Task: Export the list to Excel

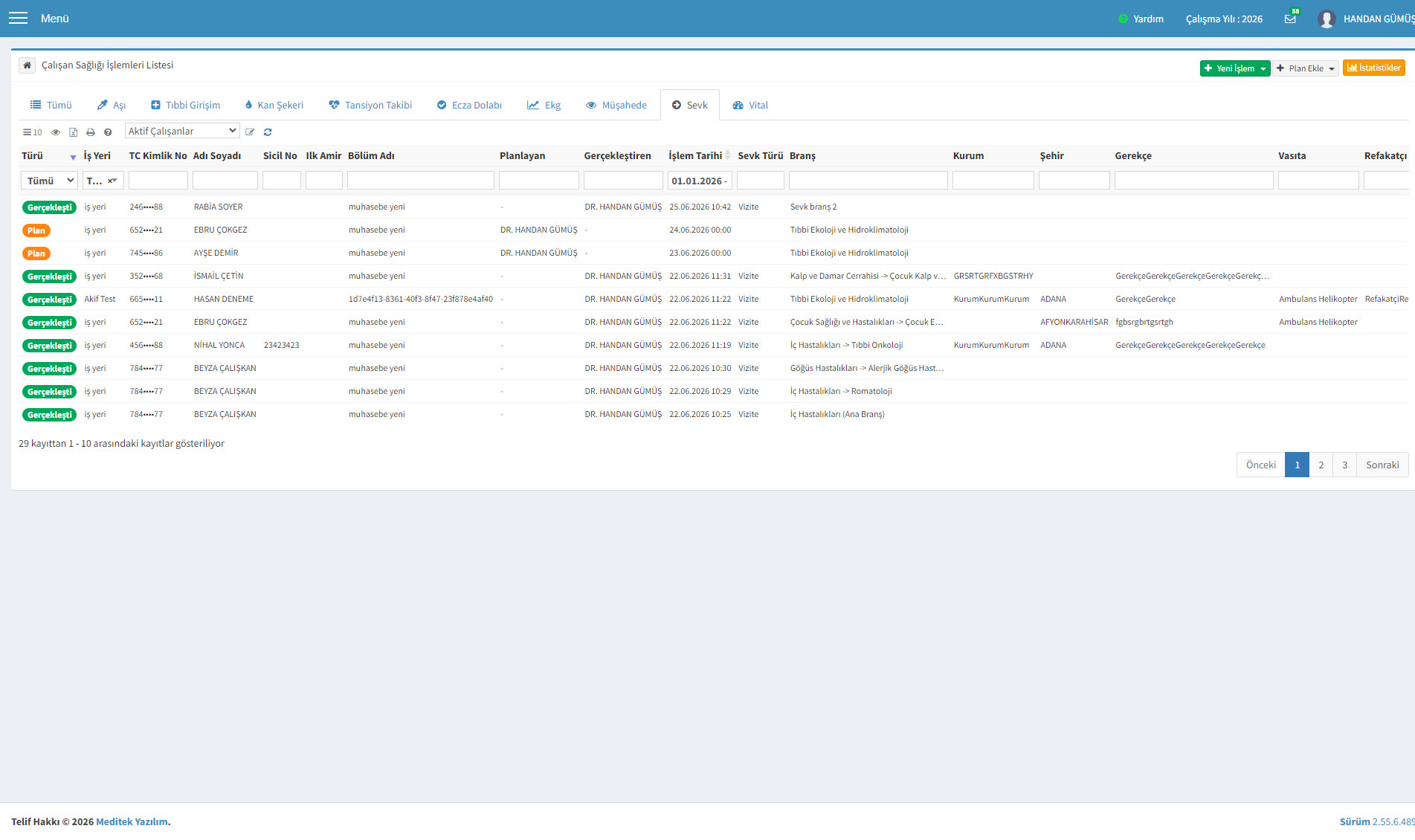Action: coord(73,132)
